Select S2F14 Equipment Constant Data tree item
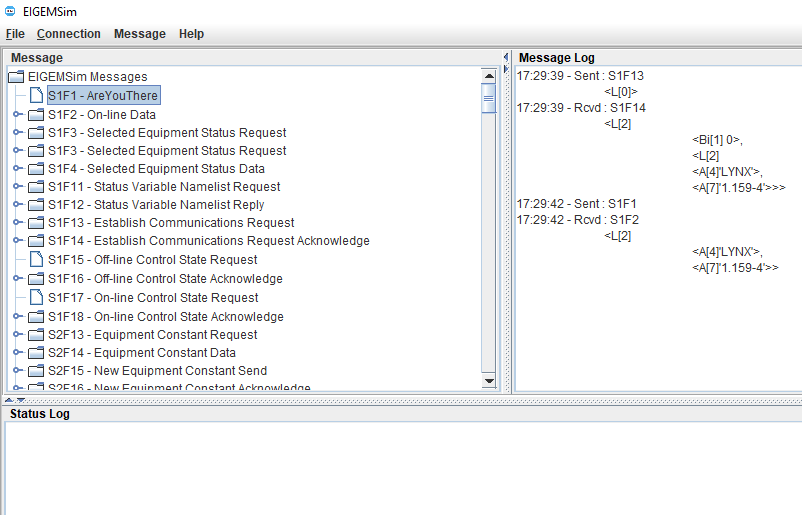 point(141,353)
